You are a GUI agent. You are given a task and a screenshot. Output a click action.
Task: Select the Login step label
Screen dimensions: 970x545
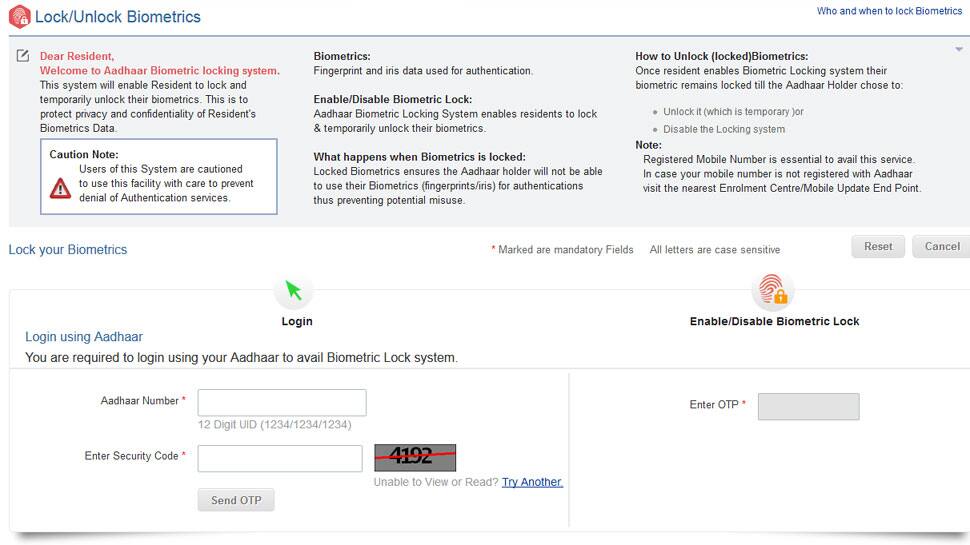297,321
